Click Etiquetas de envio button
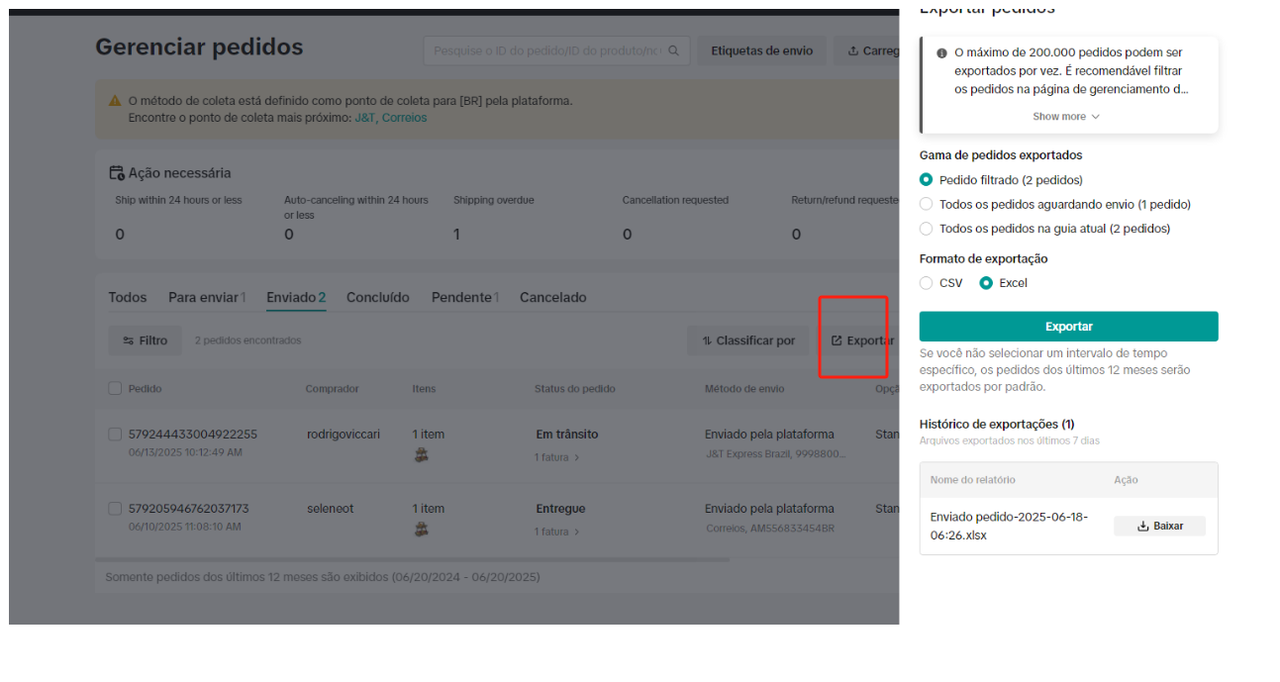 (x=762, y=50)
